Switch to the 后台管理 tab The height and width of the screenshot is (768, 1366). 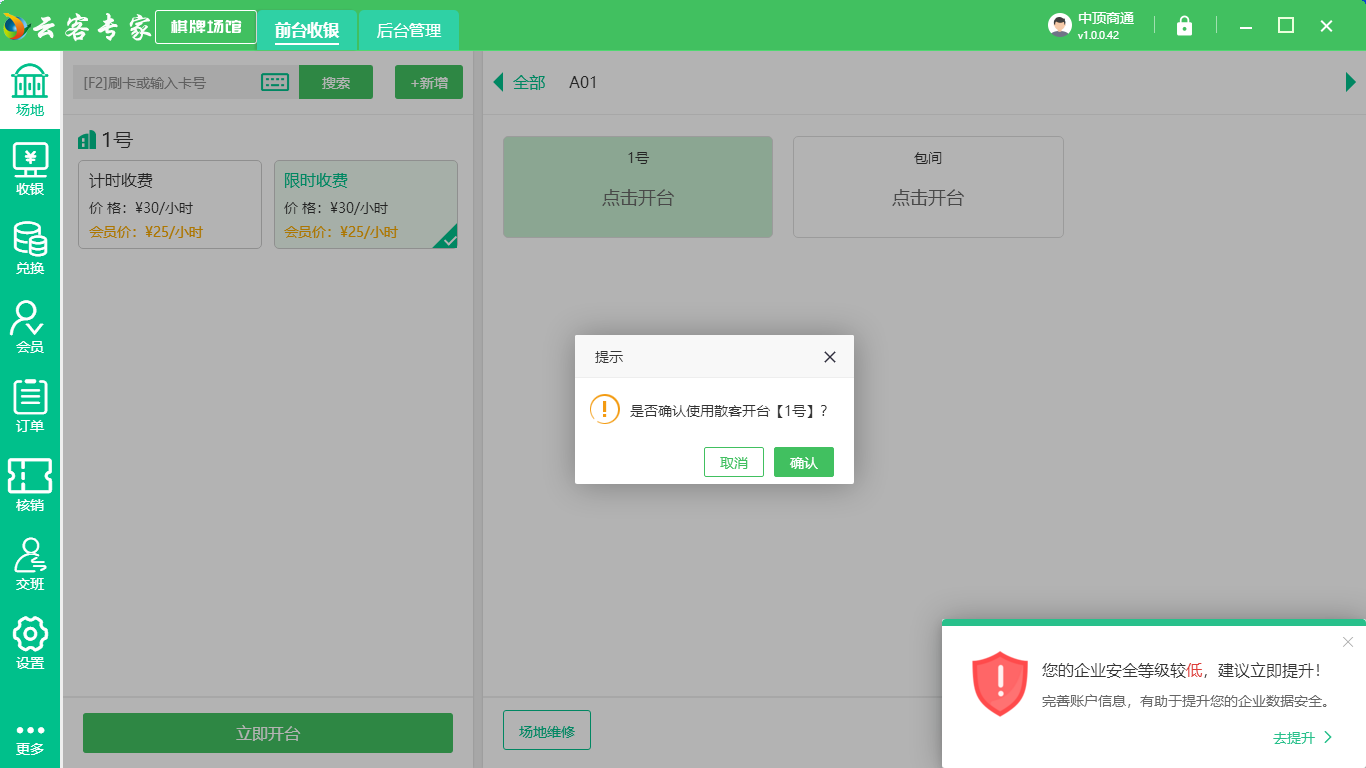coord(408,31)
